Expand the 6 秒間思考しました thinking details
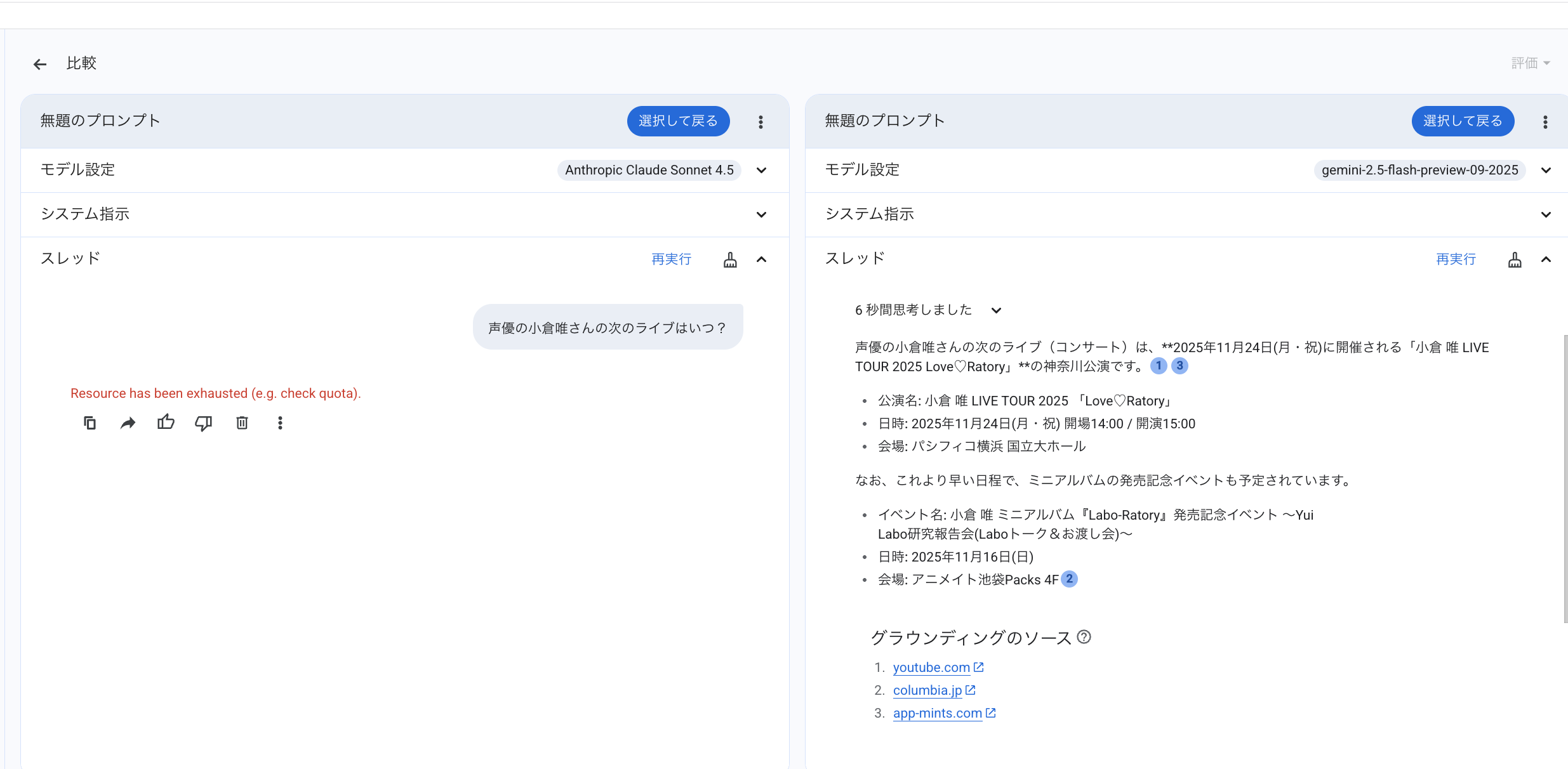The image size is (1568, 769). (x=996, y=310)
